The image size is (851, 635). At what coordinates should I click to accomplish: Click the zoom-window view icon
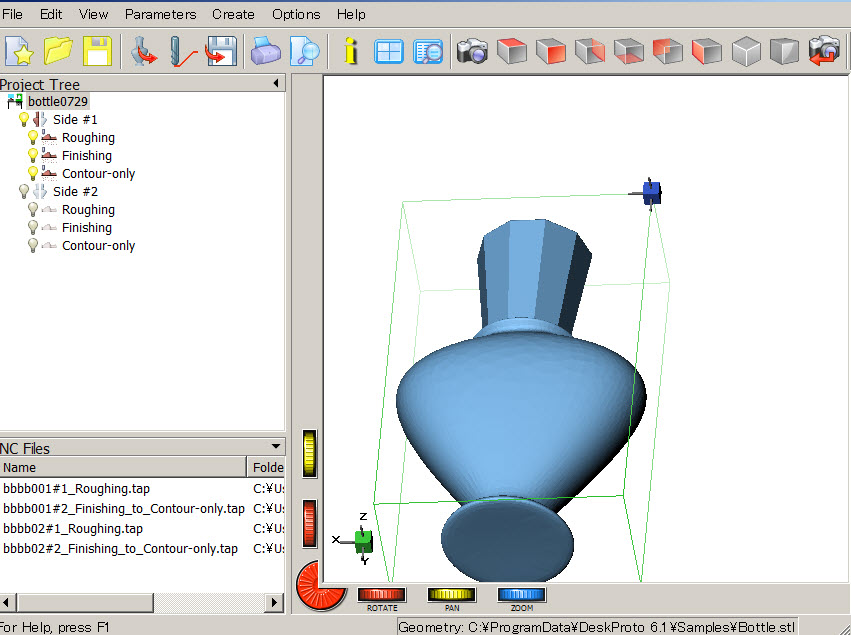click(428, 52)
